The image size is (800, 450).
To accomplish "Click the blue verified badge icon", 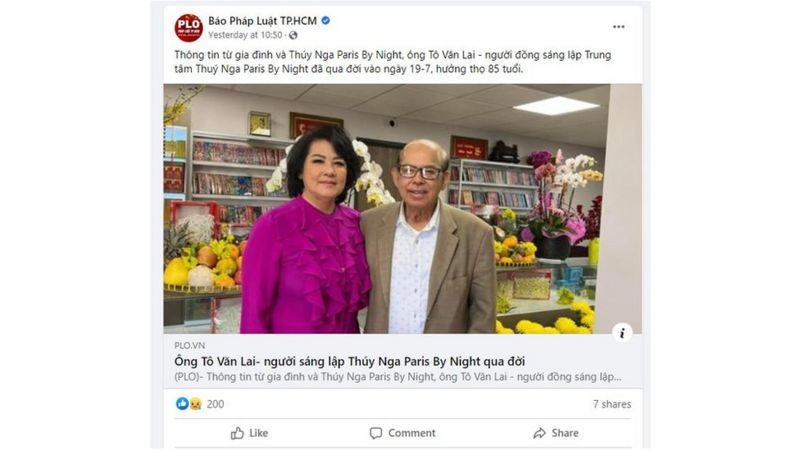I will (x=326, y=21).
